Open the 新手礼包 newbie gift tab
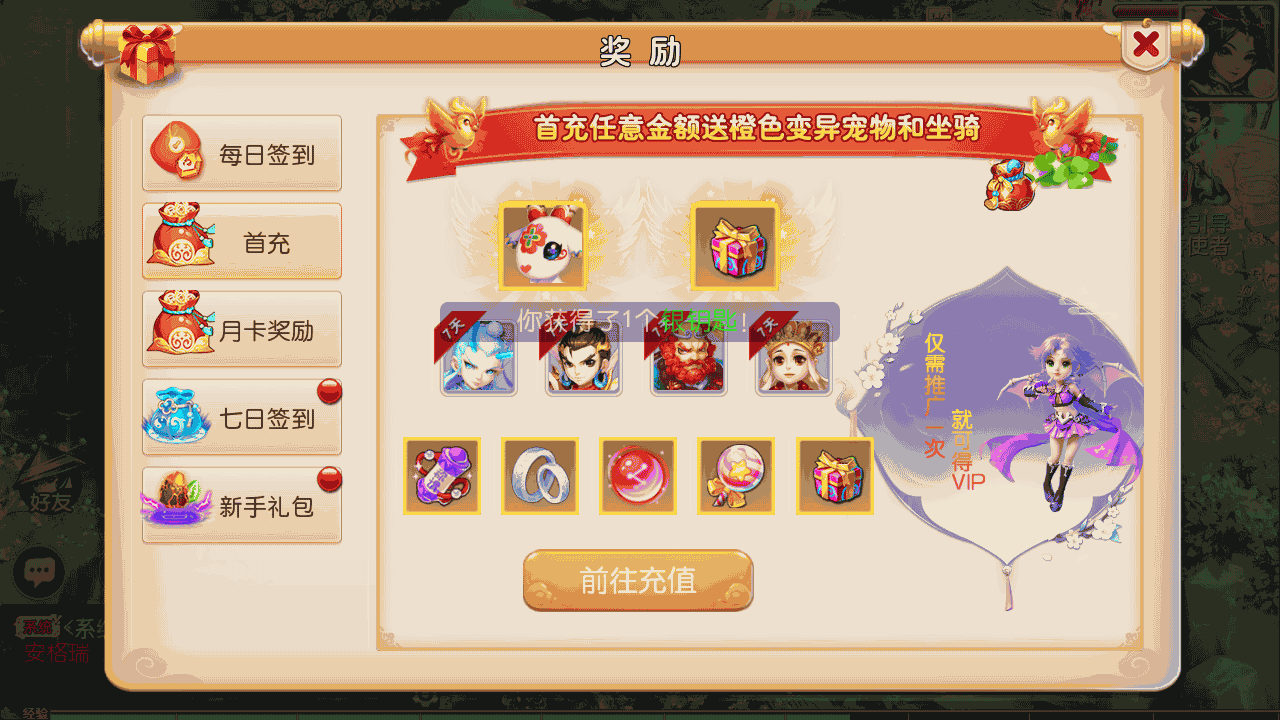The image size is (1280, 720). coord(242,505)
